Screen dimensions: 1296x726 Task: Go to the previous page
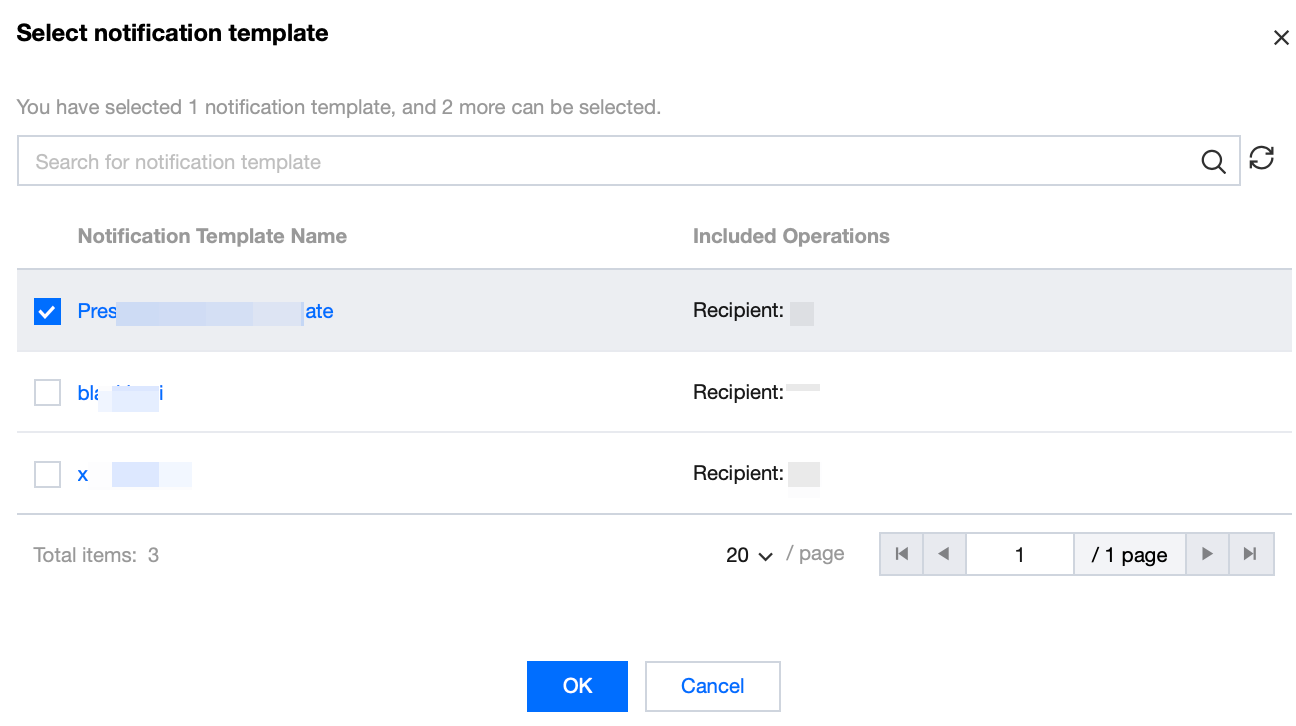944,554
